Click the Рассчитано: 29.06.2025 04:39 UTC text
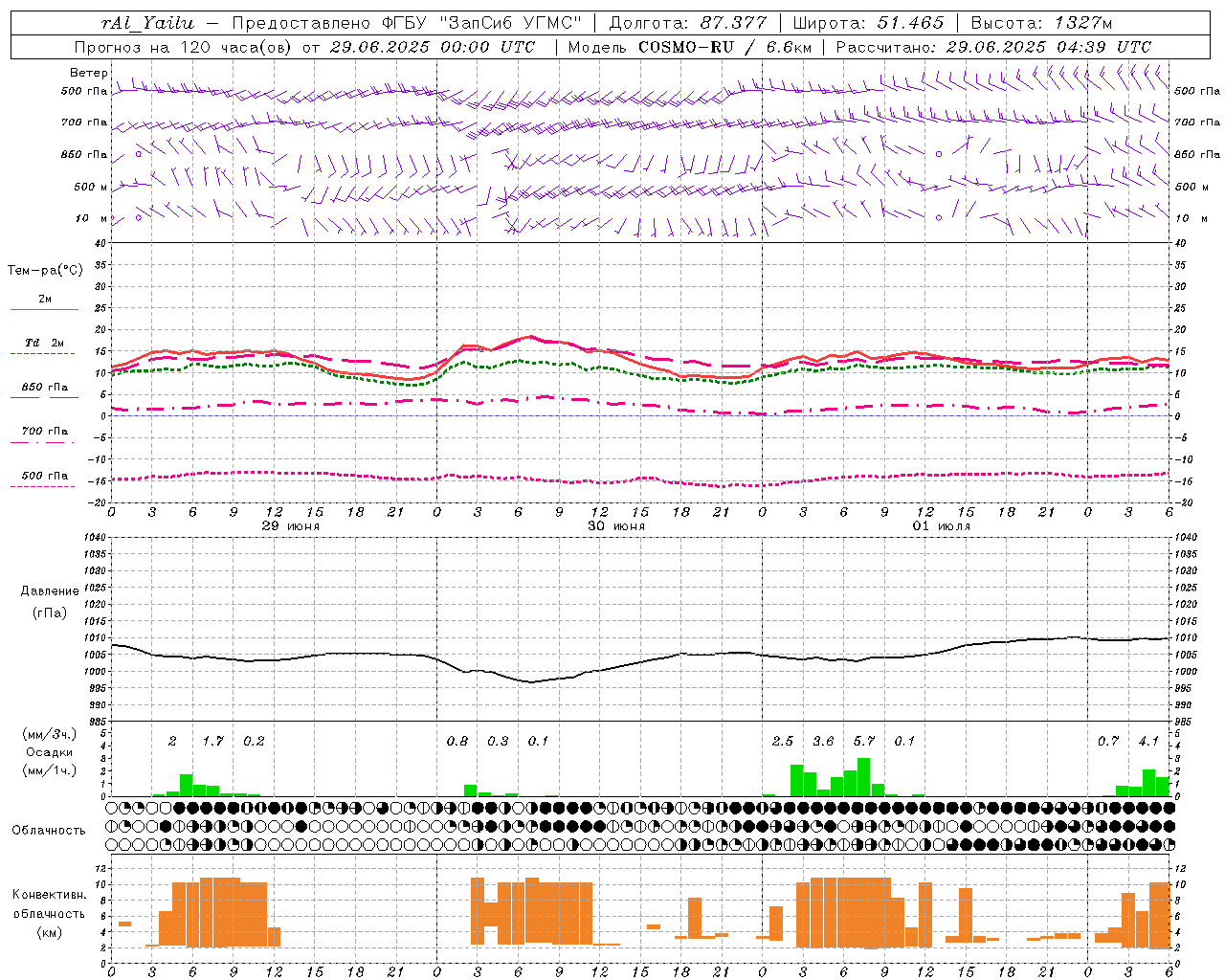The image size is (1225, 980). pos(993,47)
